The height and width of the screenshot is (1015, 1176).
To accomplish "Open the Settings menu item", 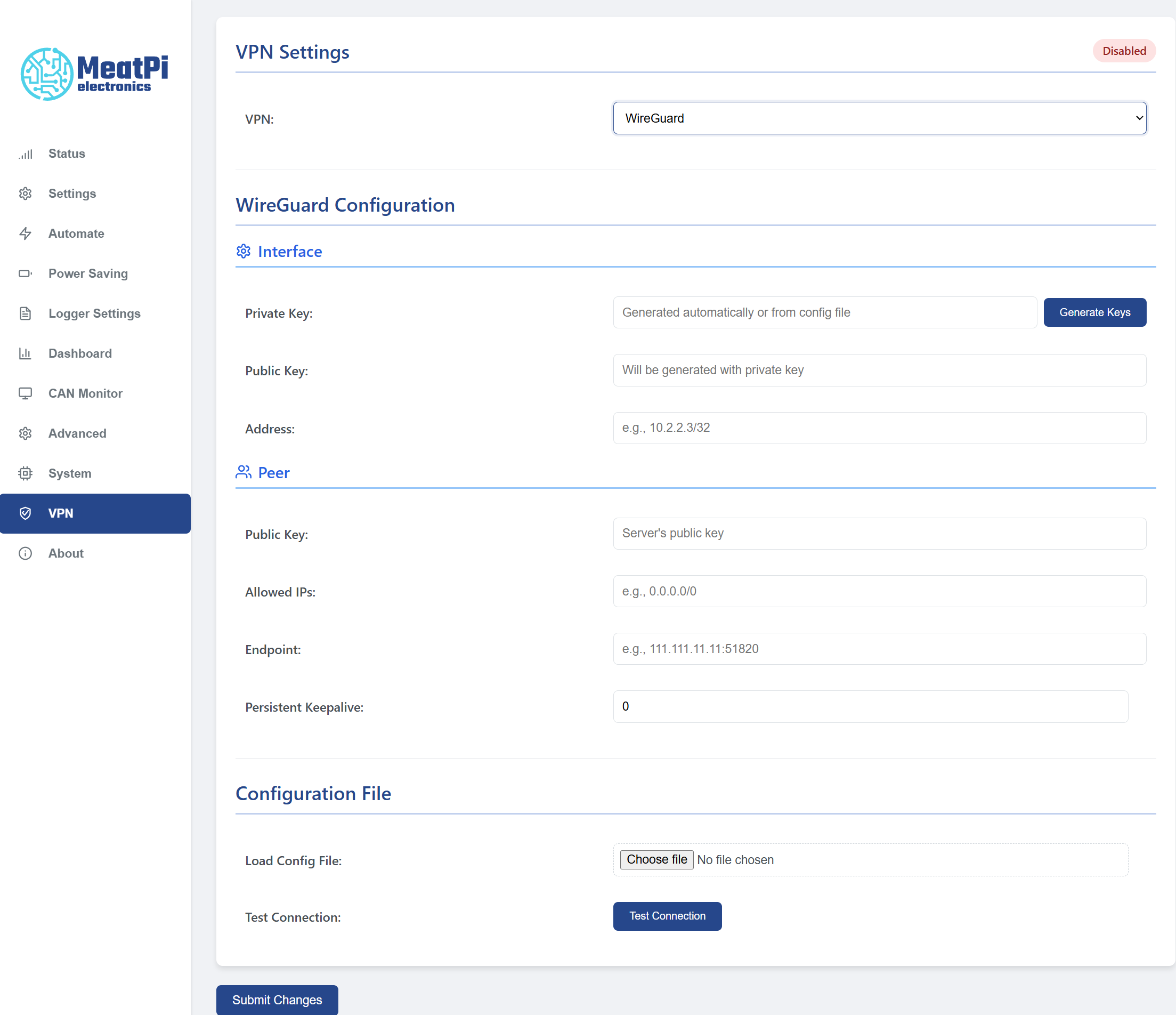I will pos(72,194).
